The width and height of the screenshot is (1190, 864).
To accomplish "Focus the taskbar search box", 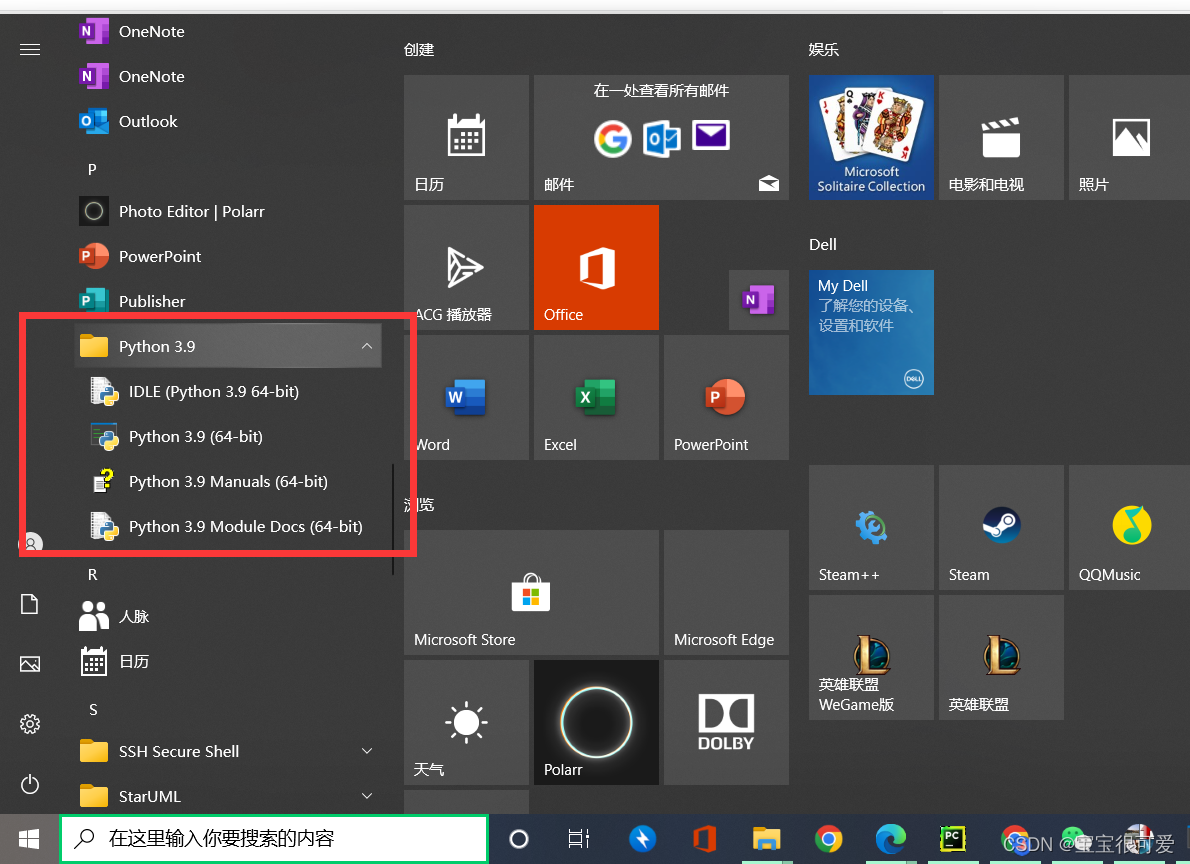I will [274, 839].
